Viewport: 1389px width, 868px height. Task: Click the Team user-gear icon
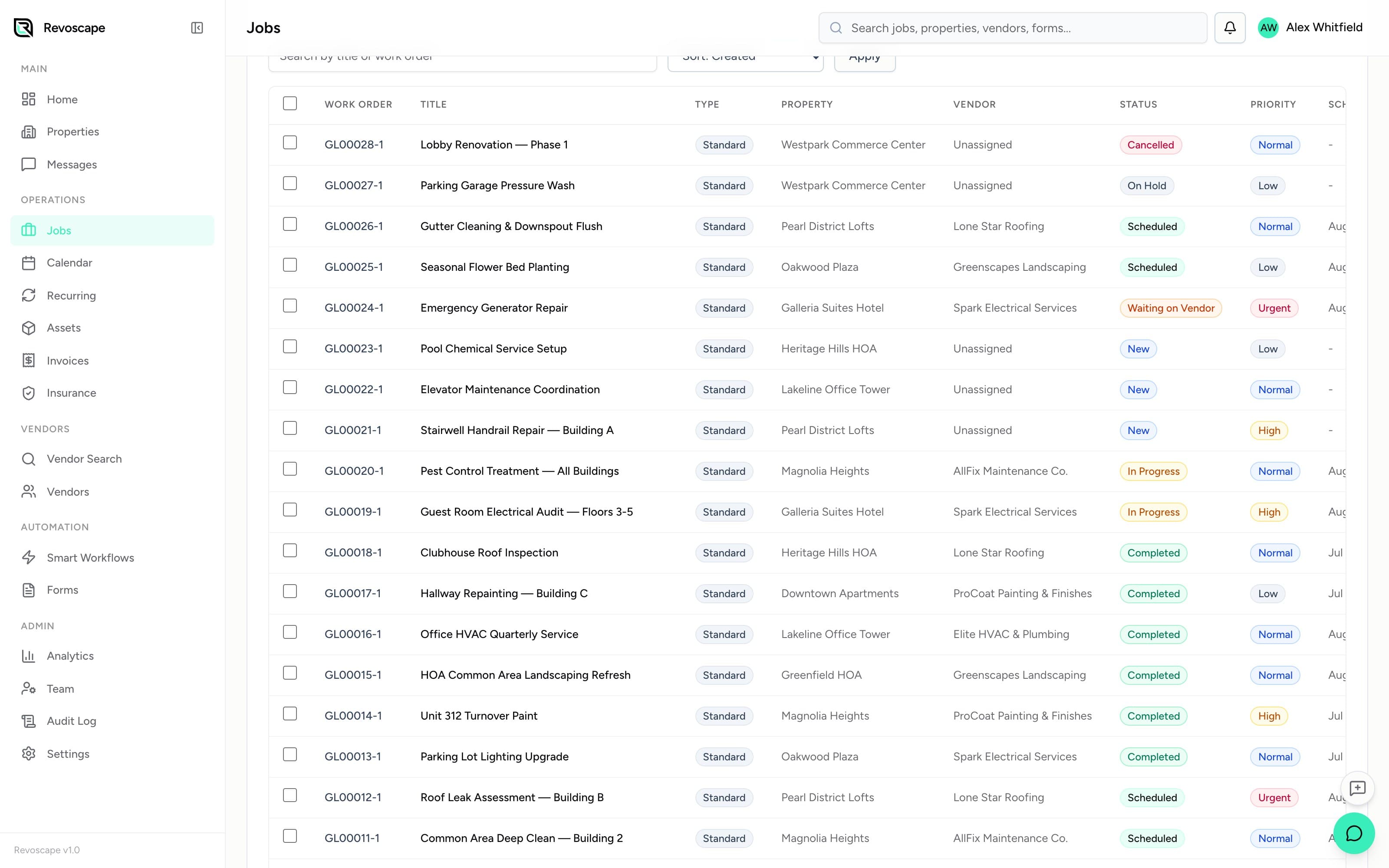tap(29, 688)
